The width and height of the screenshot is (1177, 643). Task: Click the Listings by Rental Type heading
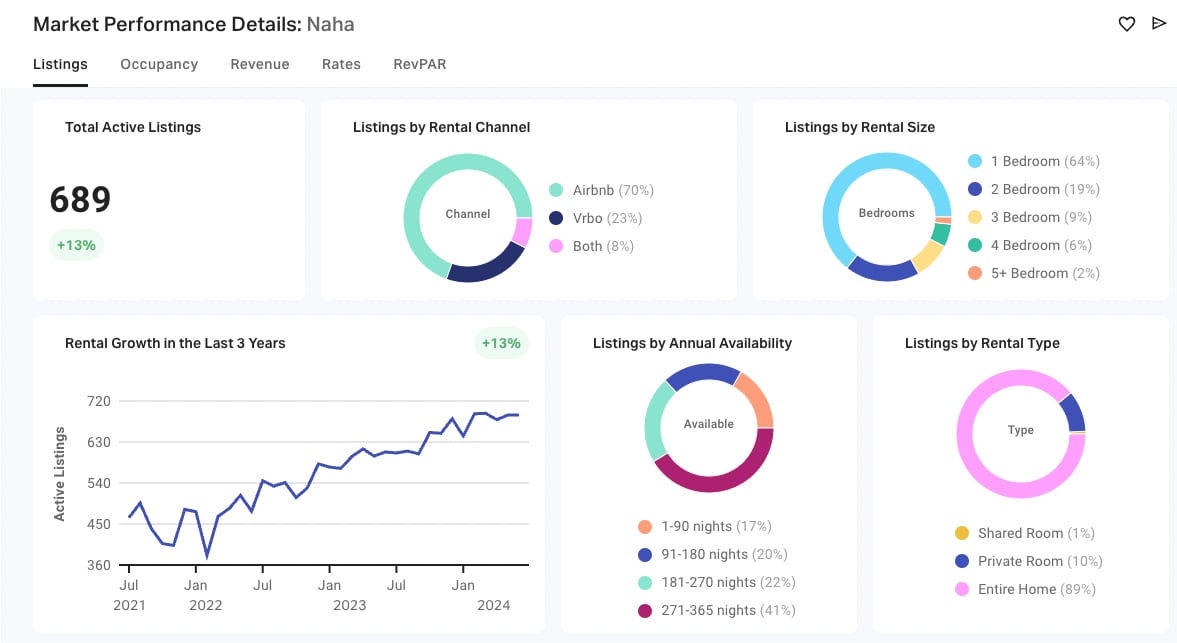[x=983, y=344]
